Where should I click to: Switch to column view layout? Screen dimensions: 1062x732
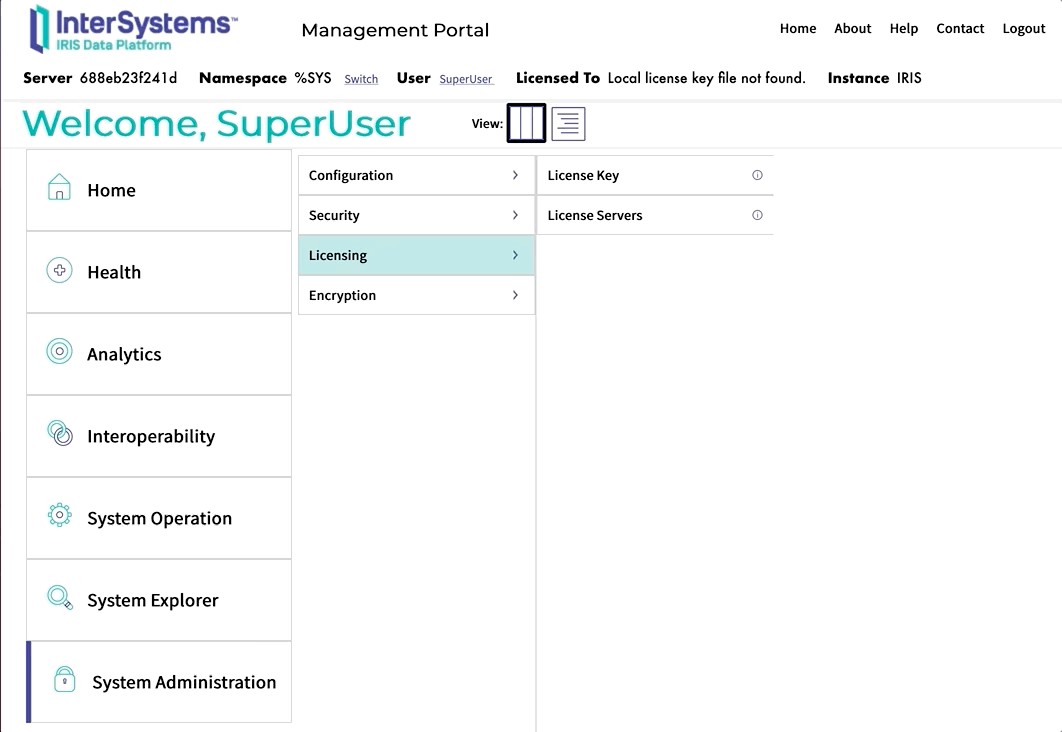pos(526,124)
